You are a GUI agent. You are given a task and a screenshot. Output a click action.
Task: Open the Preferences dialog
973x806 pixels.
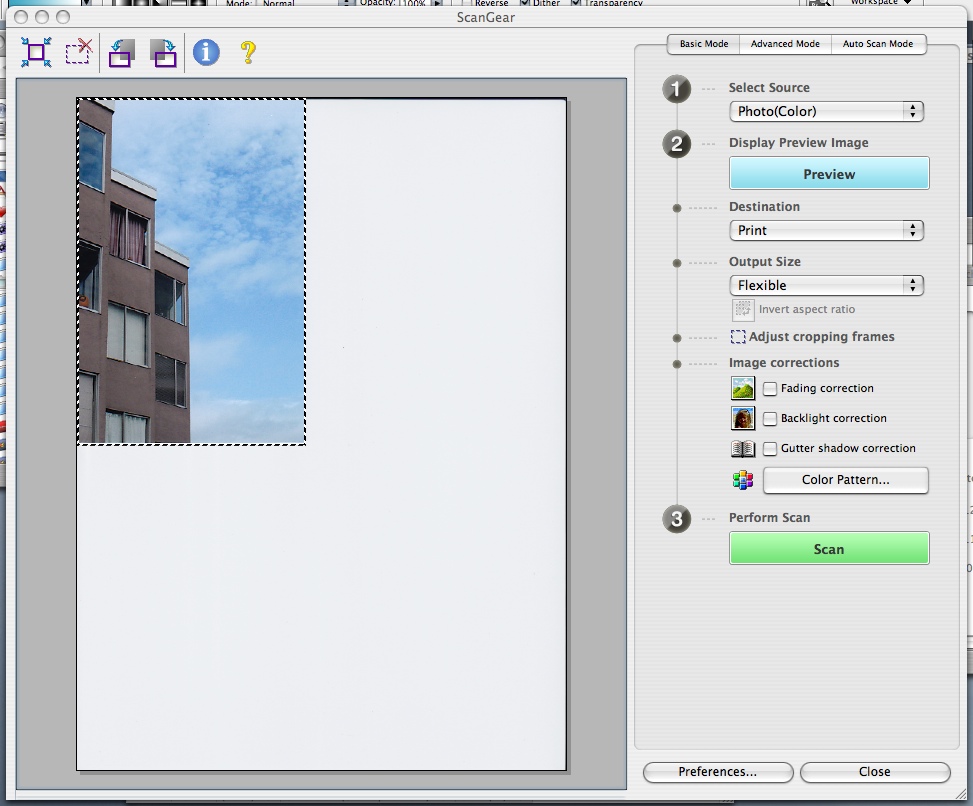click(717, 772)
